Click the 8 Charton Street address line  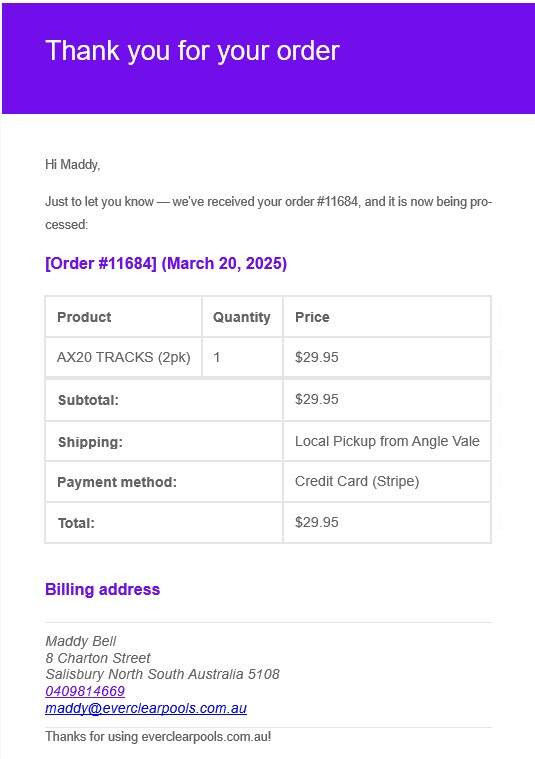tap(98, 658)
